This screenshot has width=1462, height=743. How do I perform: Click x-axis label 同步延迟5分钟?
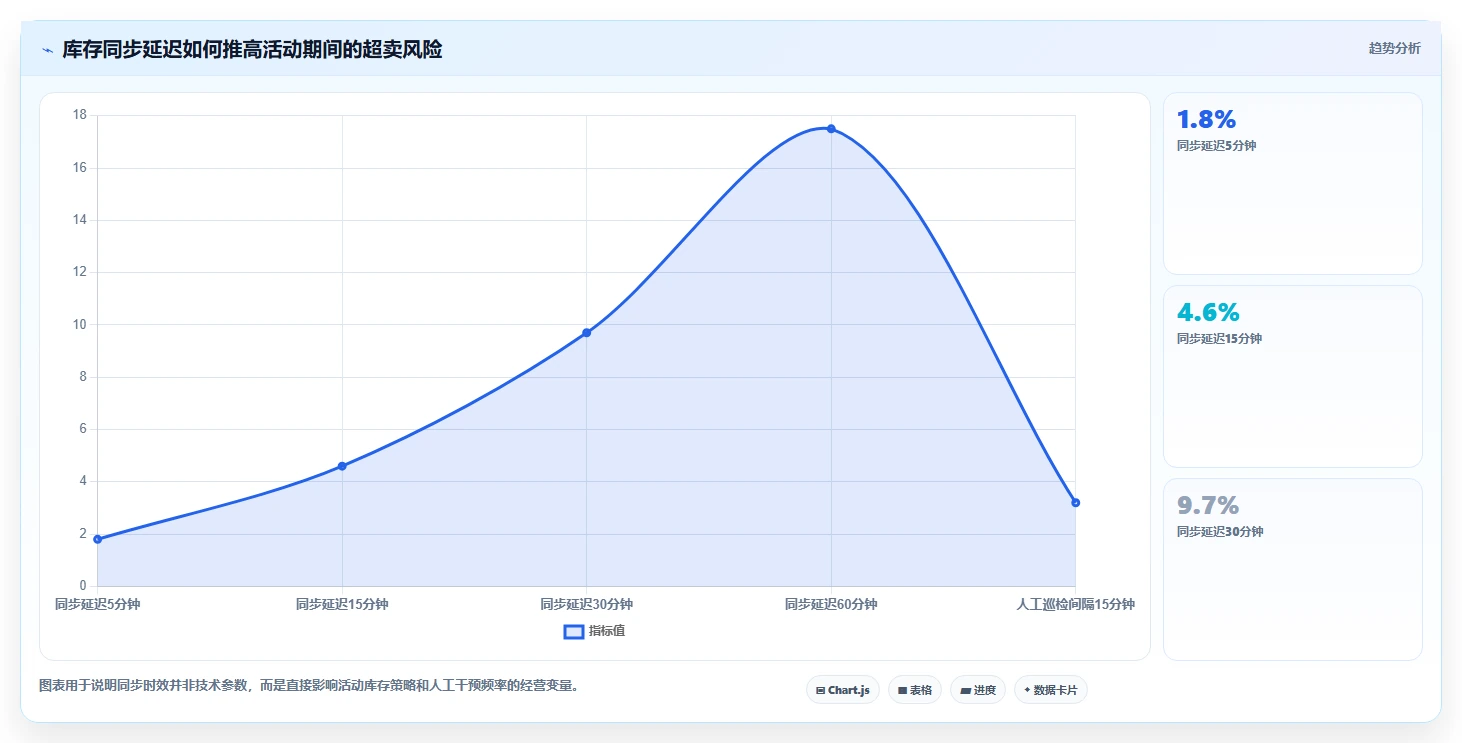click(x=98, y=604)
